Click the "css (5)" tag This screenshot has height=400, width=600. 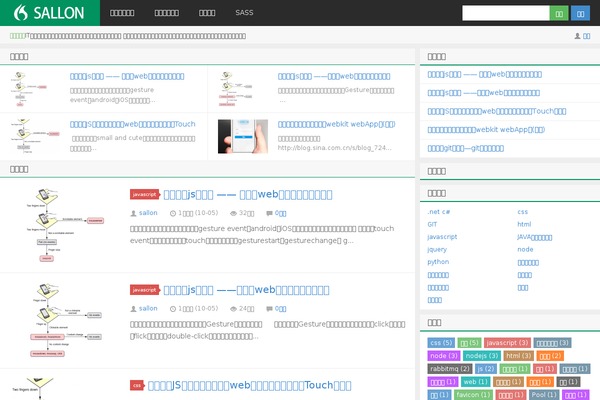[441, 343]
